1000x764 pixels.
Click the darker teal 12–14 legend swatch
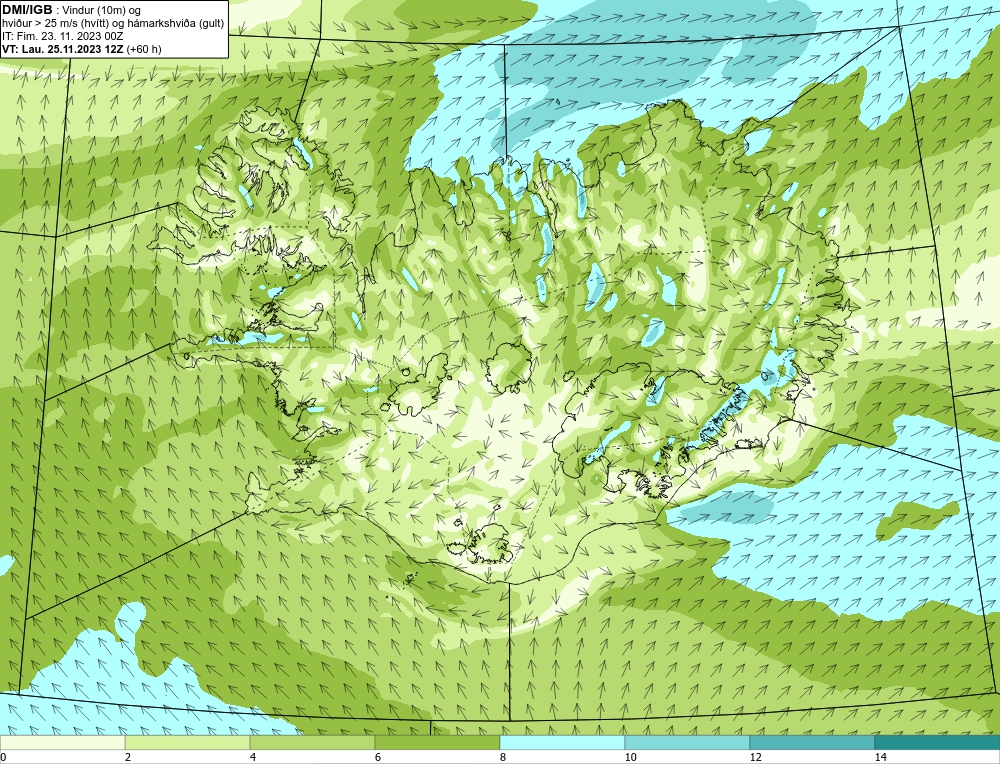[x=812, y=743]
